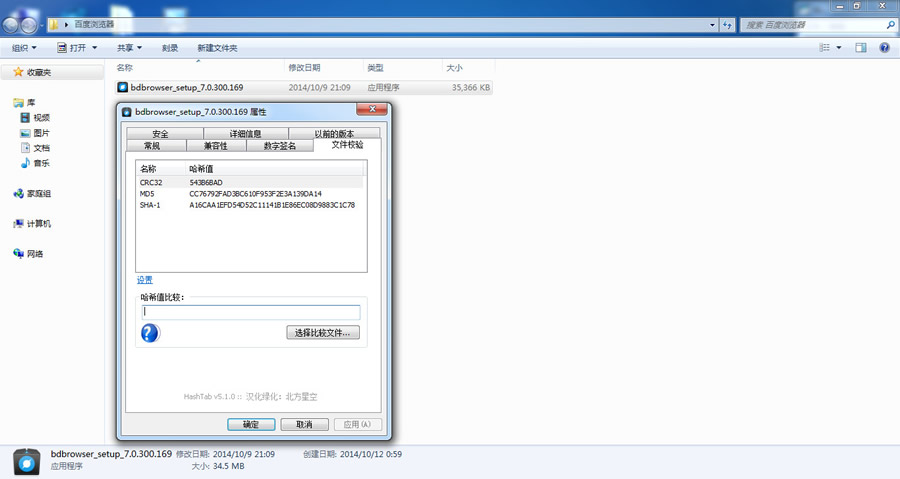Click the 刻录 toolbar button
This screenshot has width=900, height=479.
click(170, 48)
